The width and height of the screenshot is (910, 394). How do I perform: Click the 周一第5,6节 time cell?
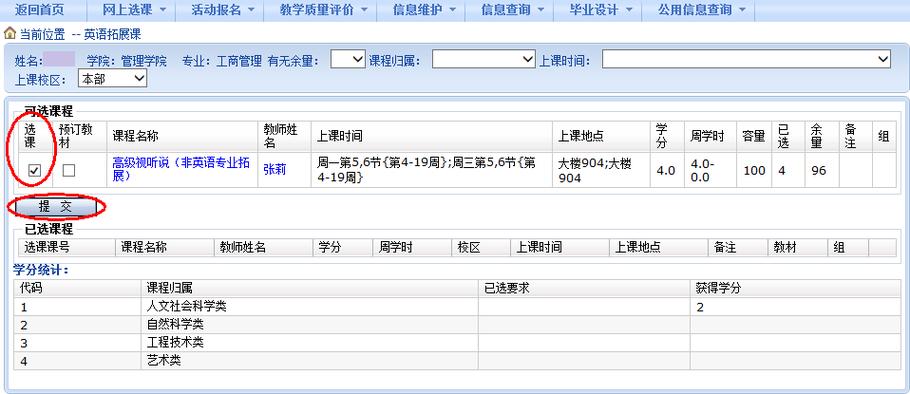(431, 171)
